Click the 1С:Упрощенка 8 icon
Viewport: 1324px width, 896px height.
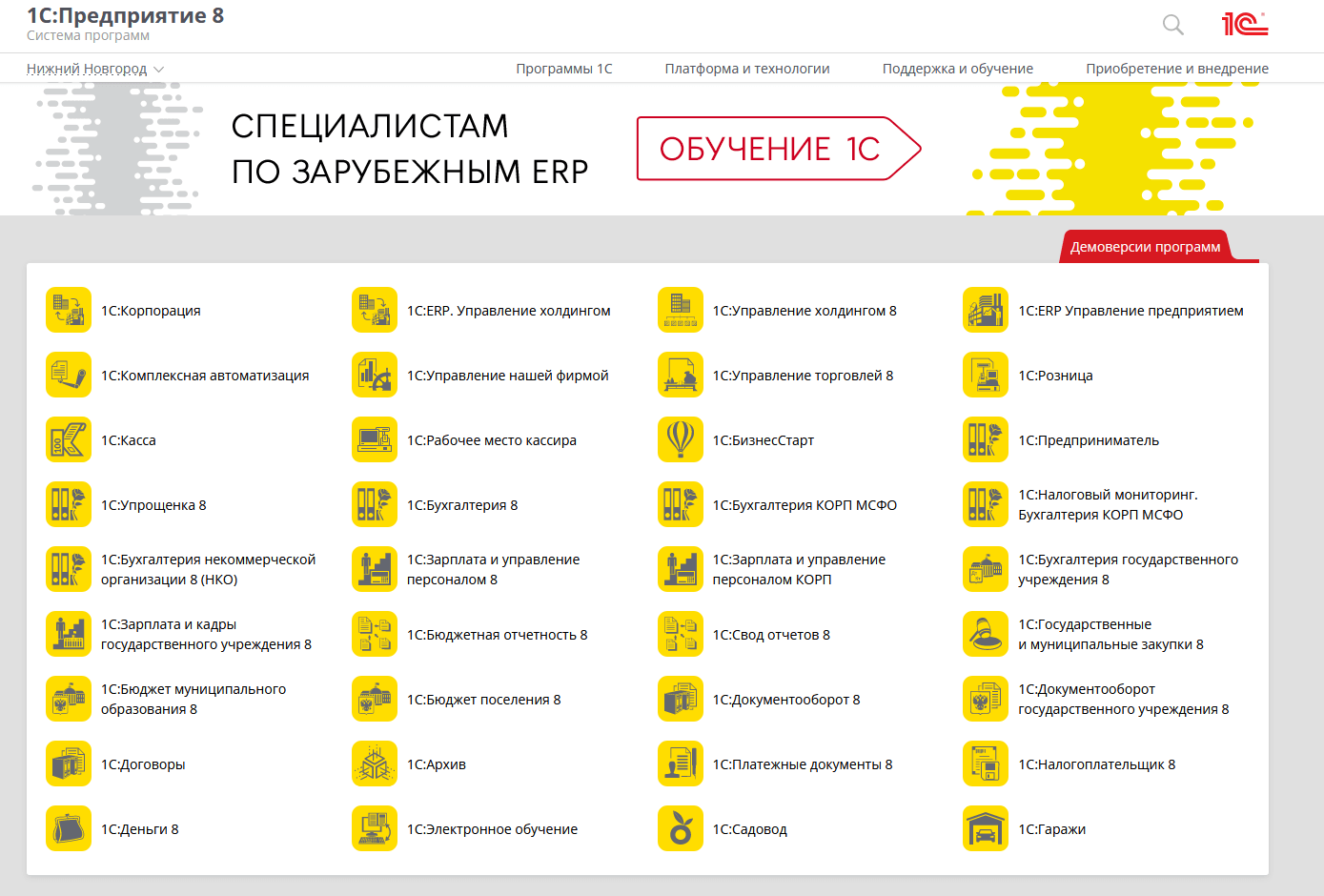(x=69, y=505)
